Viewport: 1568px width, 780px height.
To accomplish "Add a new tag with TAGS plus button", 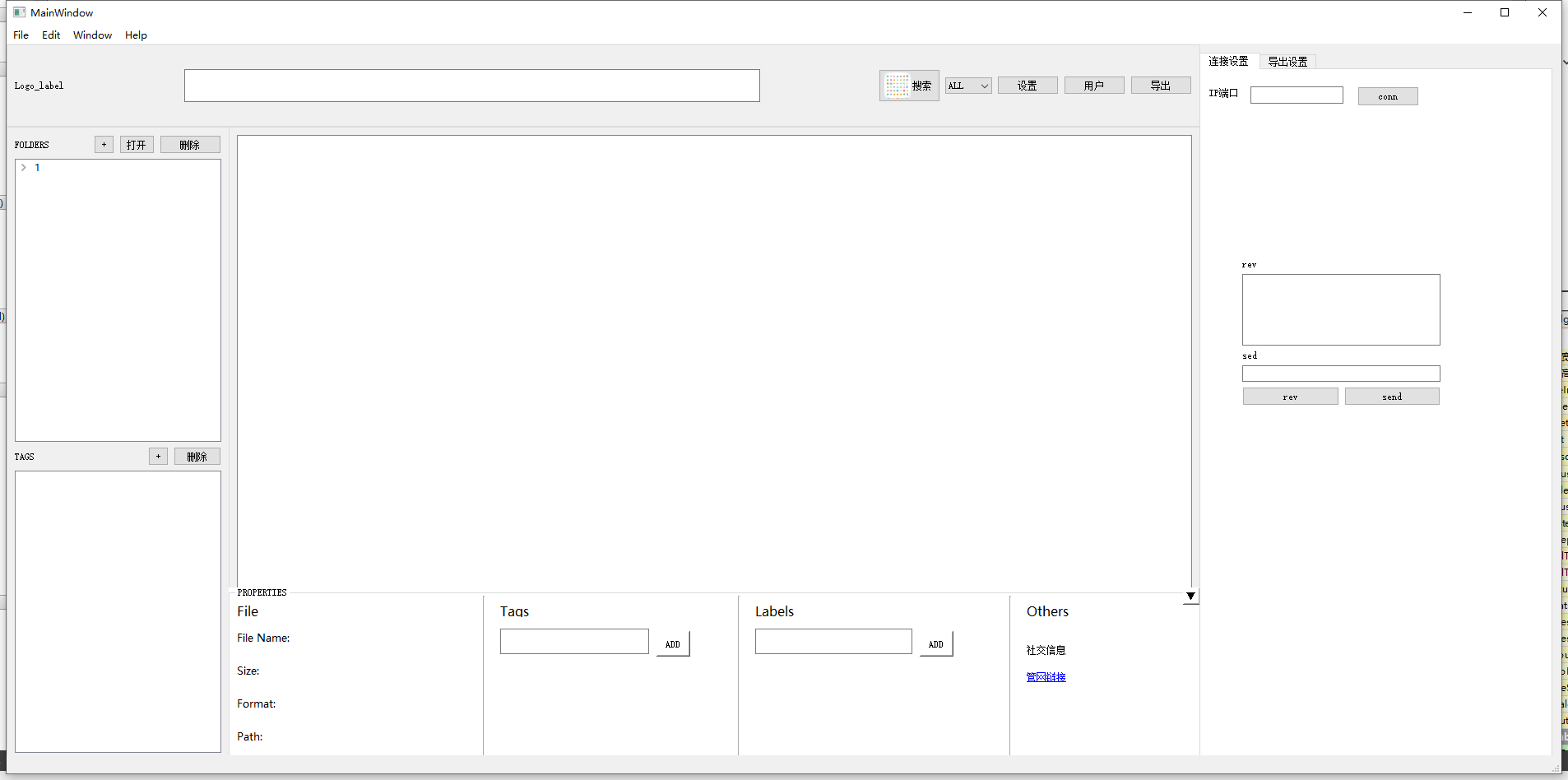I will pyautogui.click(x=158, y=457).
